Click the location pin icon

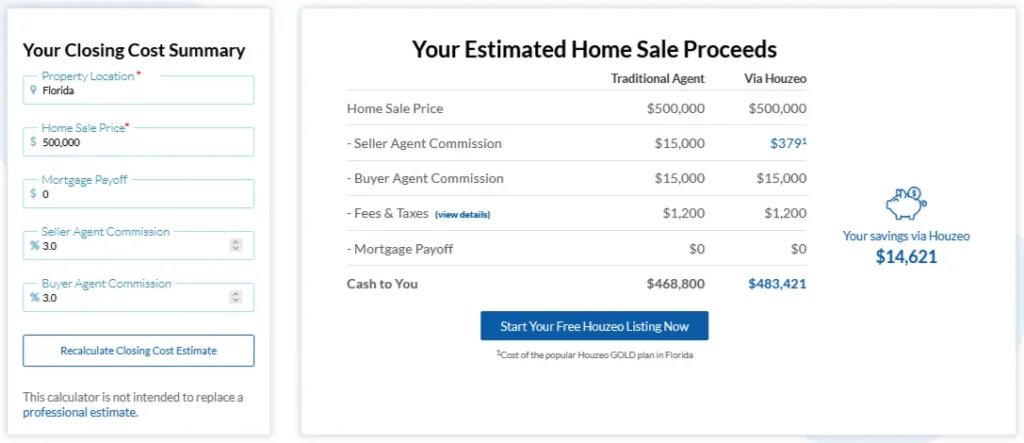33,90
